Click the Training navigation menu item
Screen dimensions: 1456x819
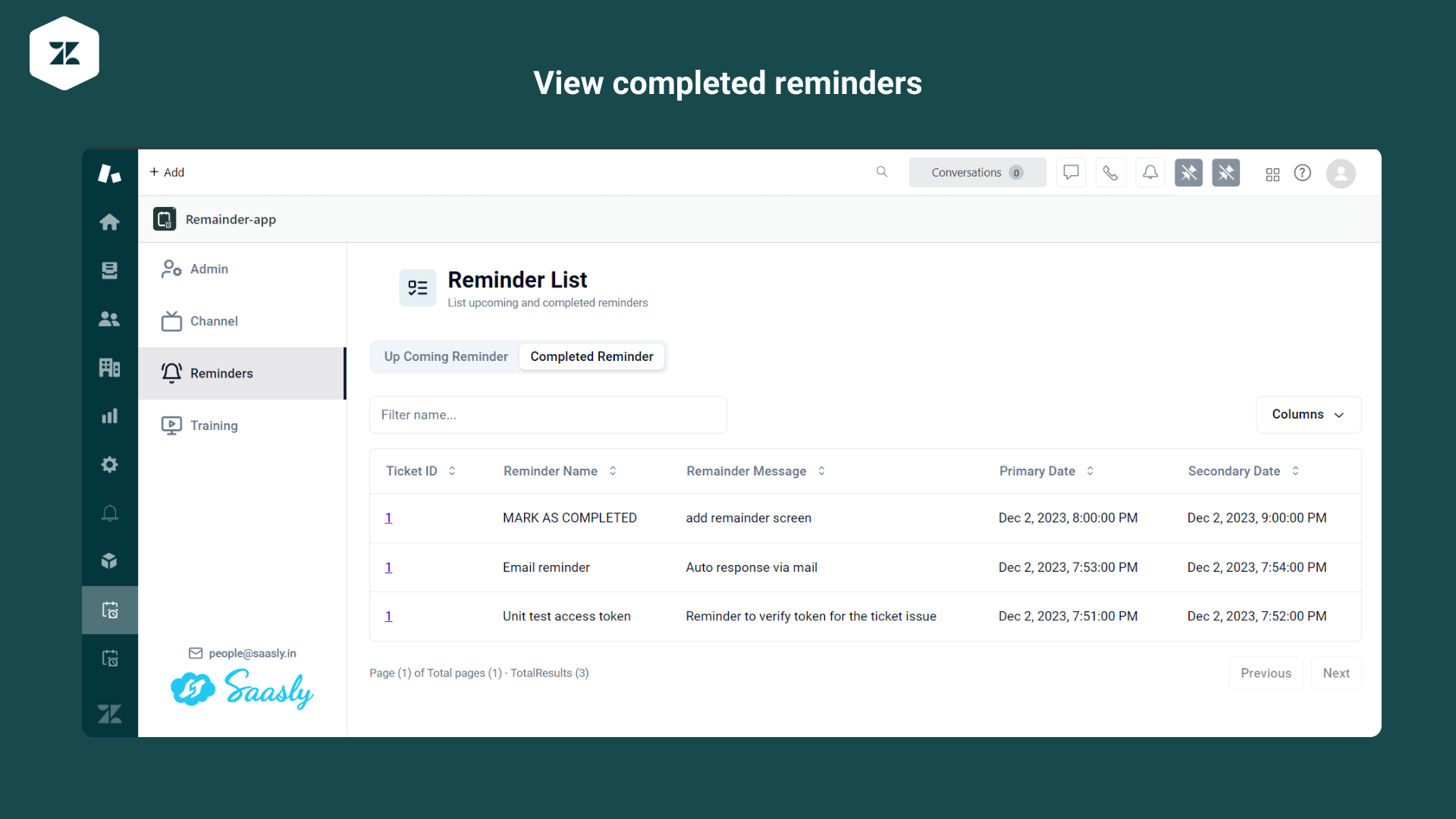pos(214,425)
